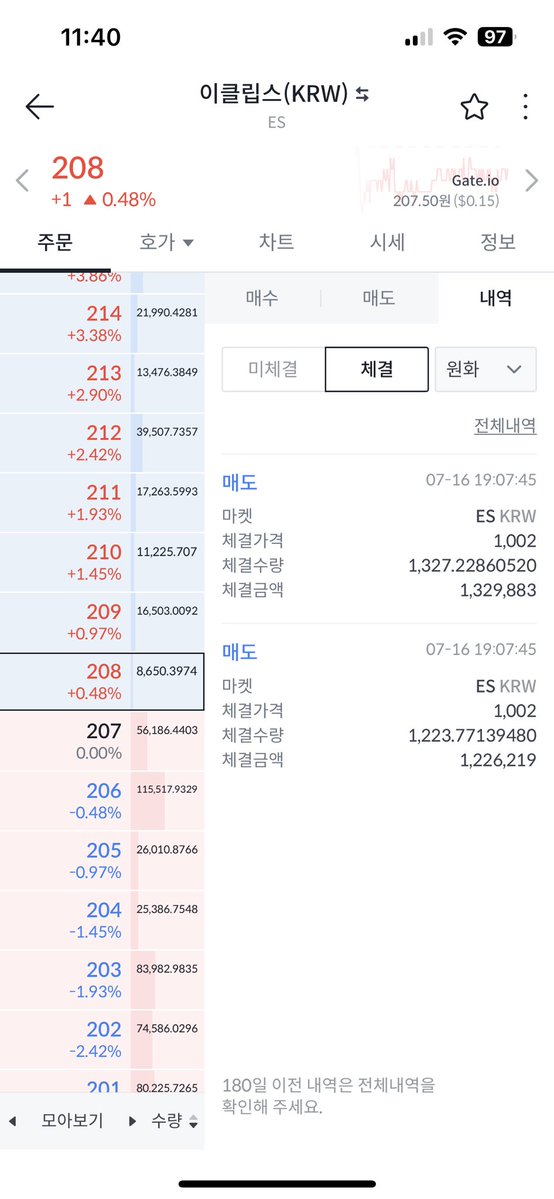Swap market currency with arrows beside 이클립스(KRW)
This screenshot has width=554, height=1199.
(x=363, y=94)
